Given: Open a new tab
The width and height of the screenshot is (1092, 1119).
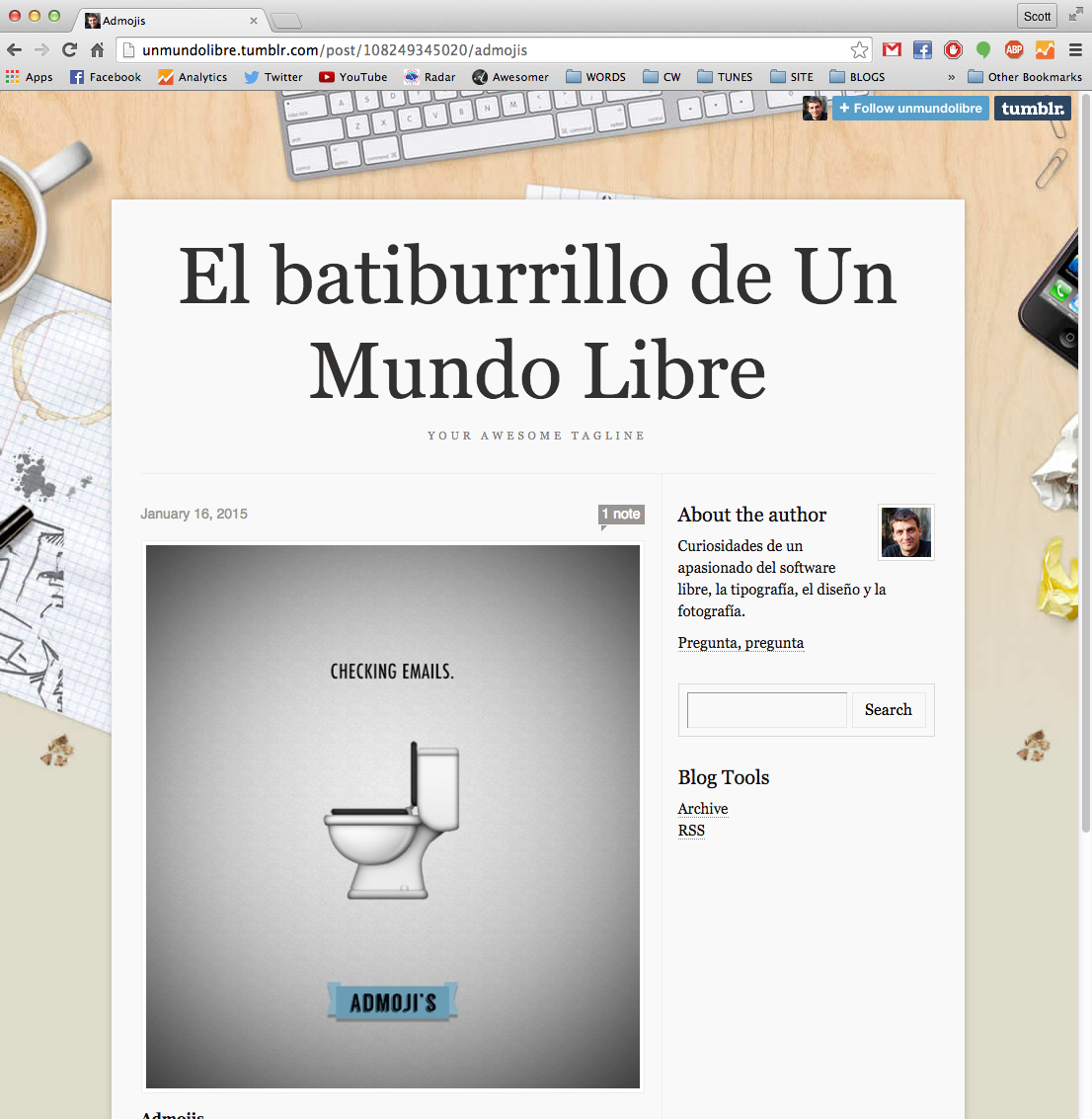Looking at the screenshot, I should tap(286, 22).
